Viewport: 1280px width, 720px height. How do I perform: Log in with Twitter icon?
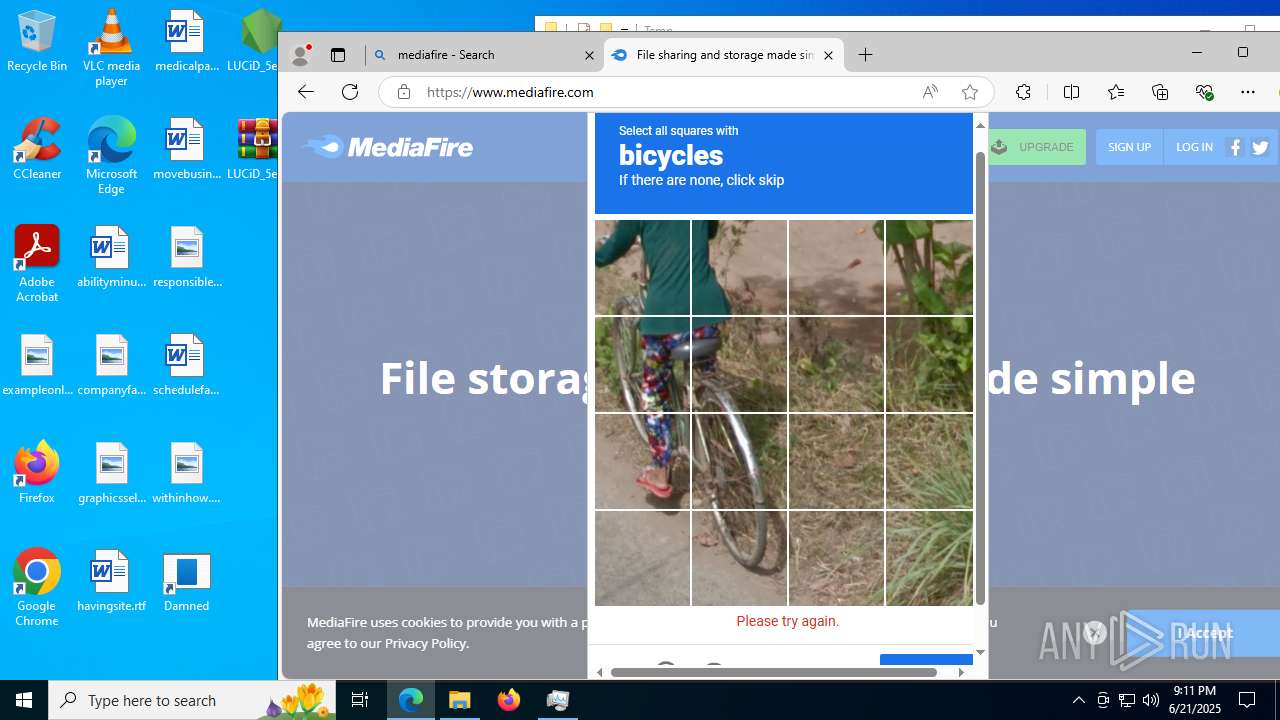coord(1260,147)
